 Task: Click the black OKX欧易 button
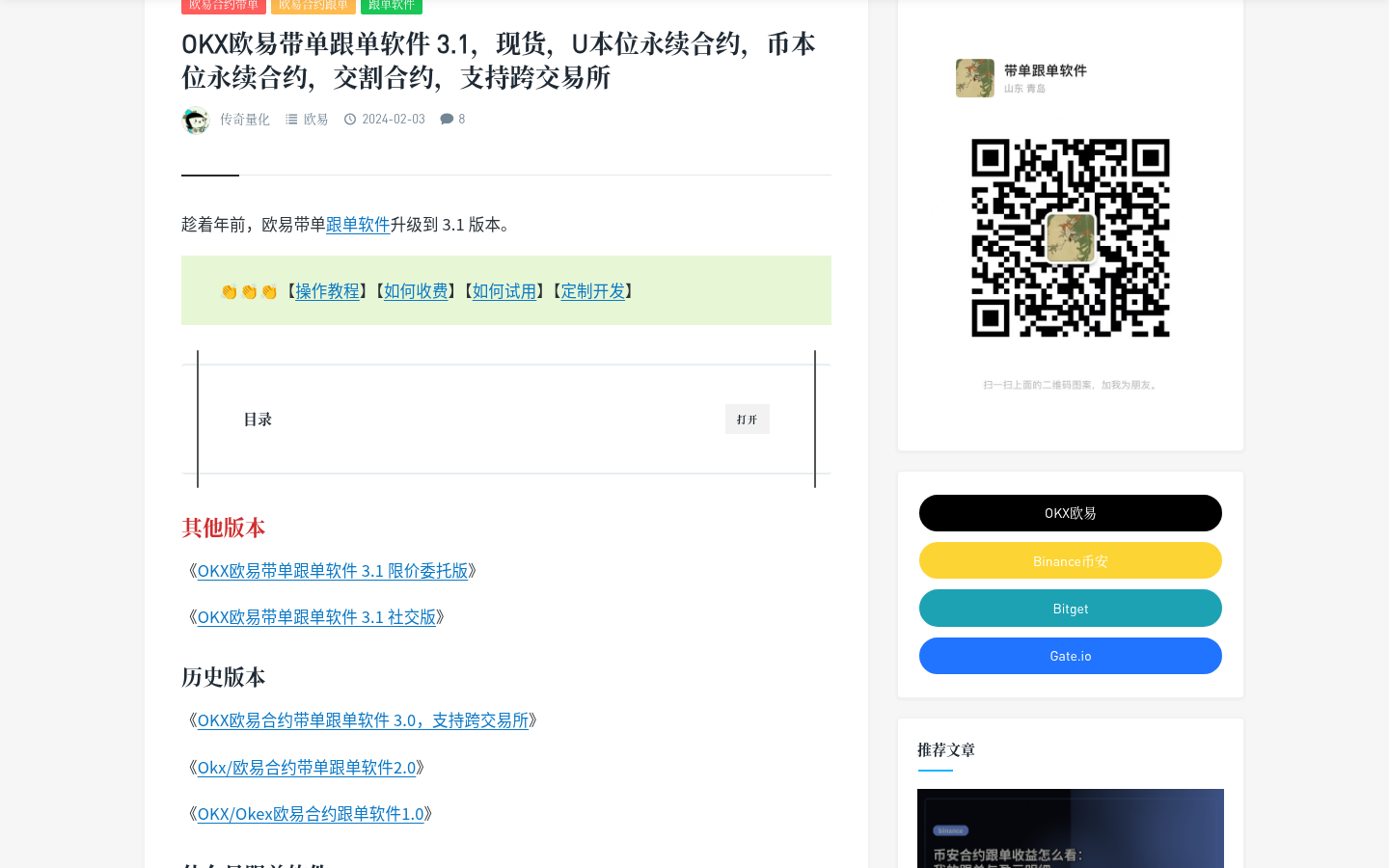point(1071,513)
